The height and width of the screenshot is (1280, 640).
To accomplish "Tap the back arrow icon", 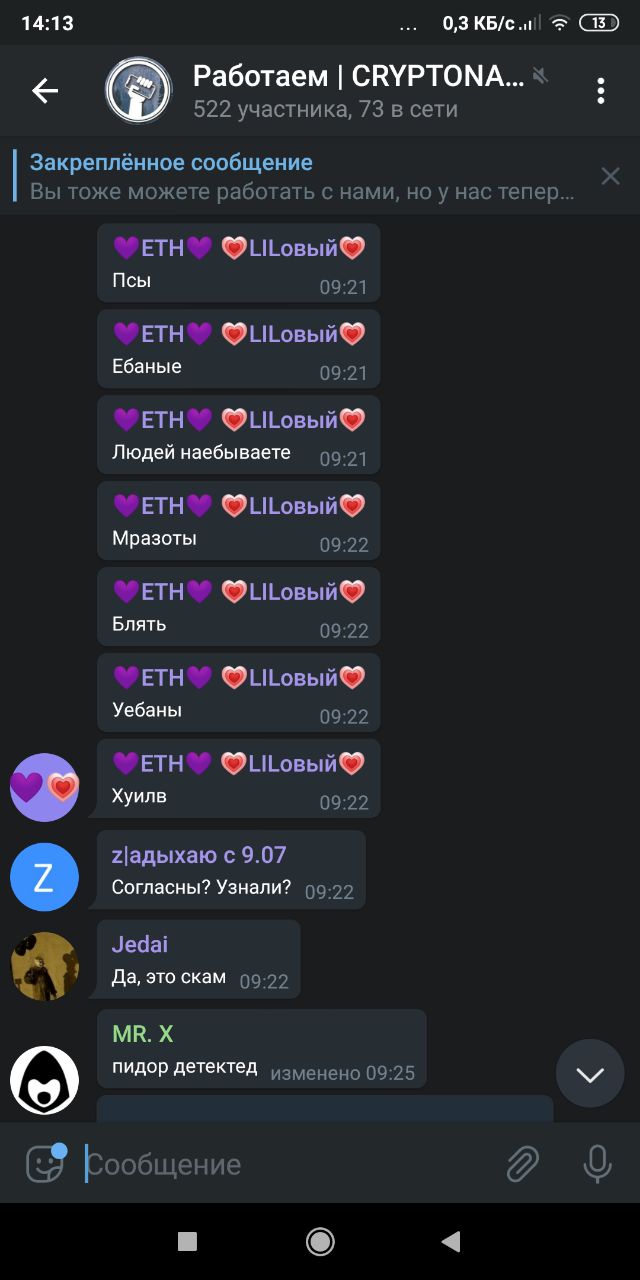I will 45,91.
